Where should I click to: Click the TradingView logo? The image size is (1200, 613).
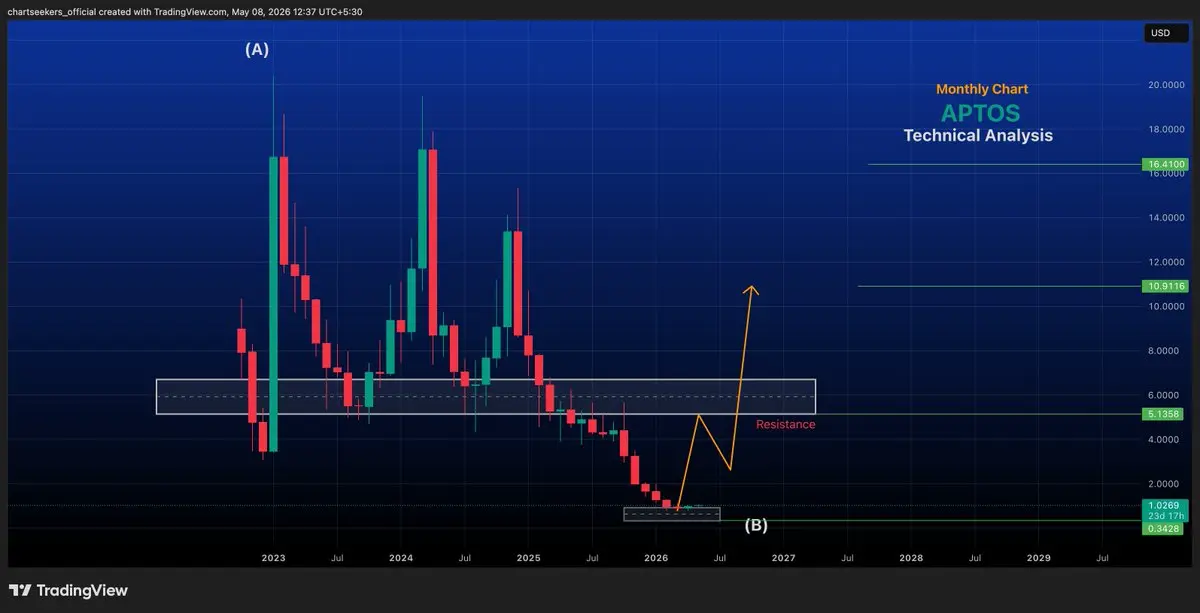pos(69,590)
